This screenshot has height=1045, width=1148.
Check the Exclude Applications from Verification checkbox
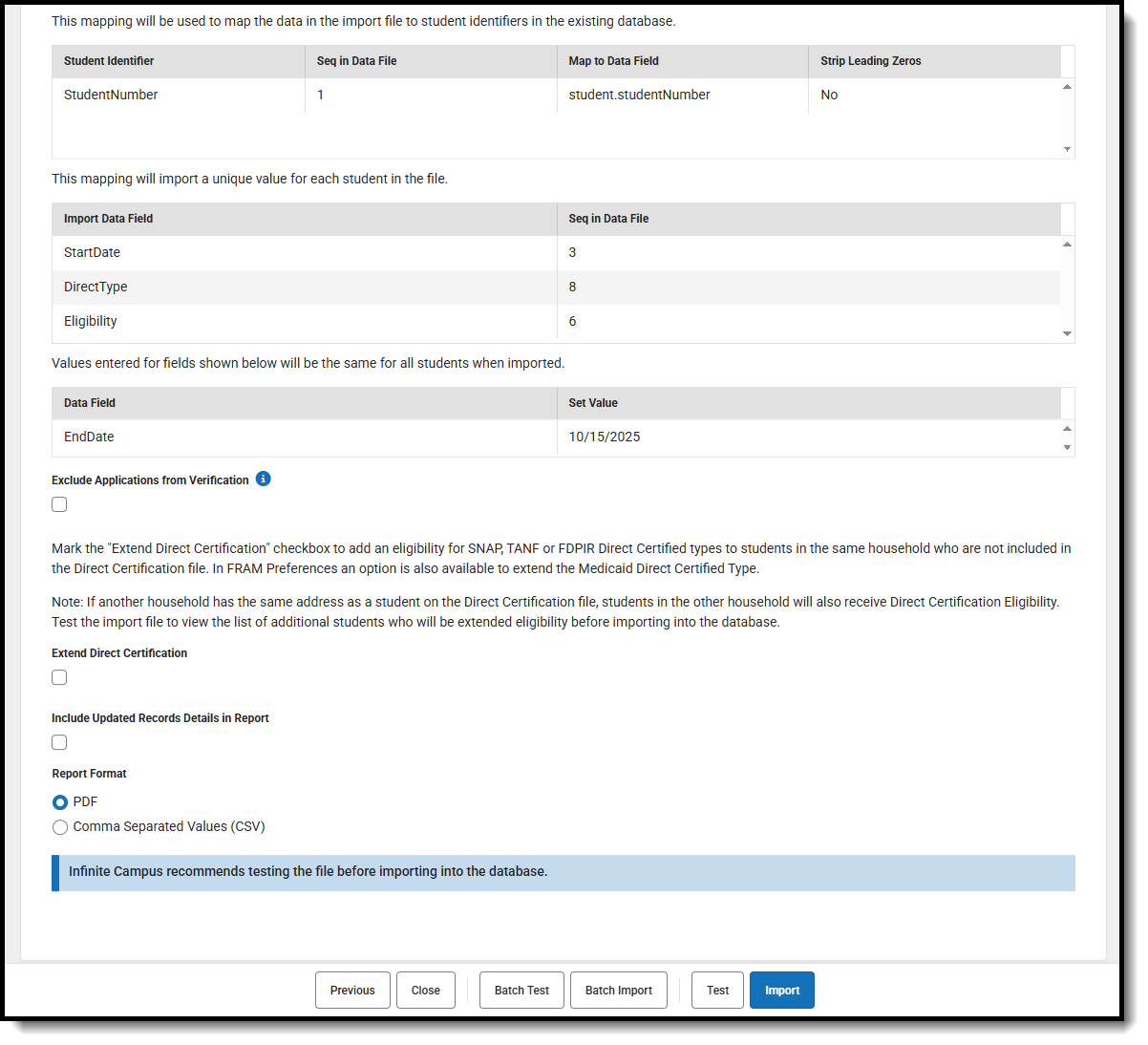click(x=59, y=504)
